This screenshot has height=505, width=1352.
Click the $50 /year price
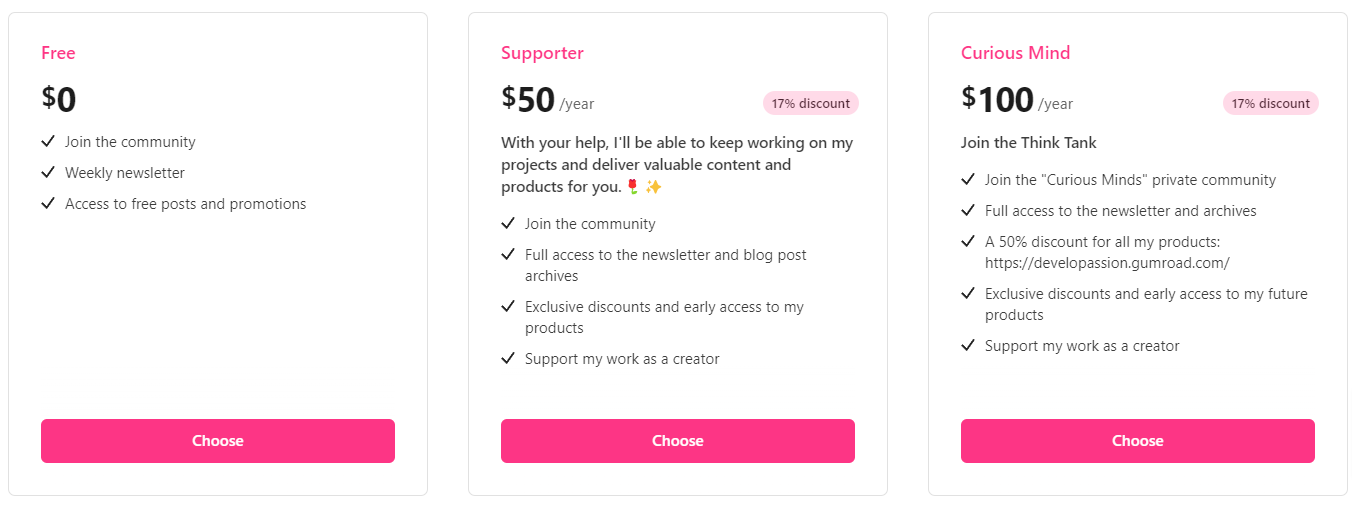pos(546,100)
